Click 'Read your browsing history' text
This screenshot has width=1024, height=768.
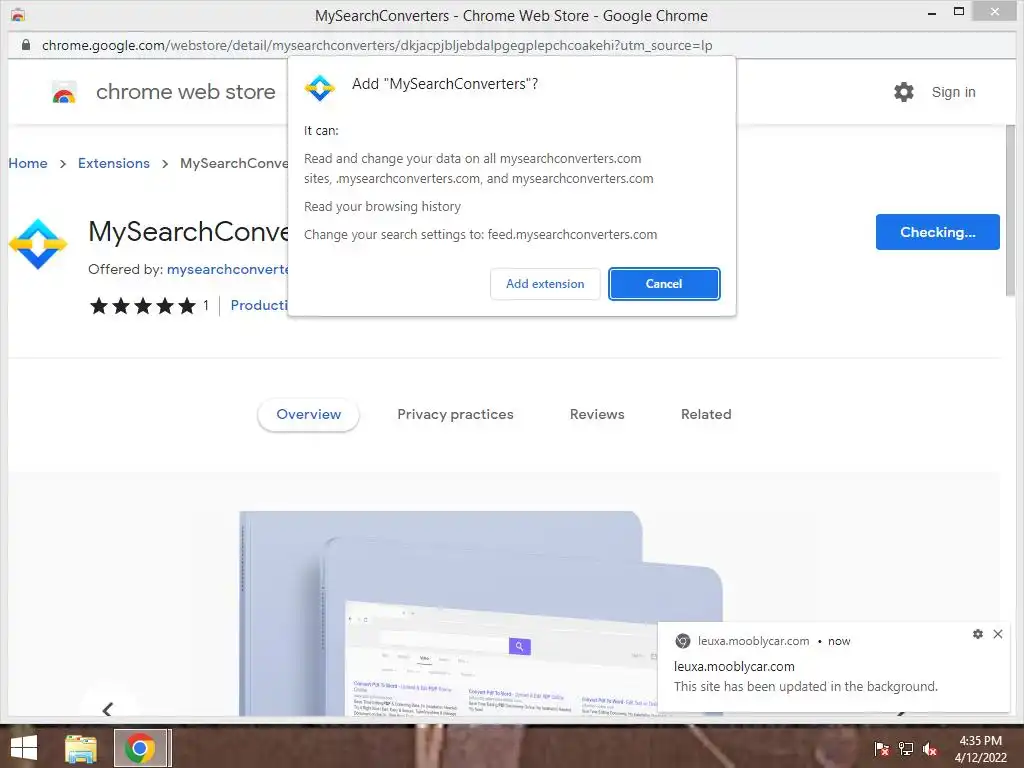(x=382, y=206)
